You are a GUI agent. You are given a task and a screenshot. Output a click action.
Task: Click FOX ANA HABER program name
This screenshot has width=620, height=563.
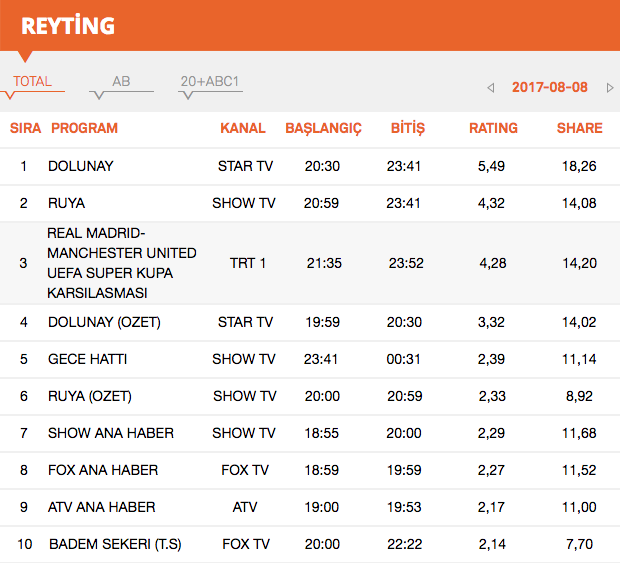103,470
